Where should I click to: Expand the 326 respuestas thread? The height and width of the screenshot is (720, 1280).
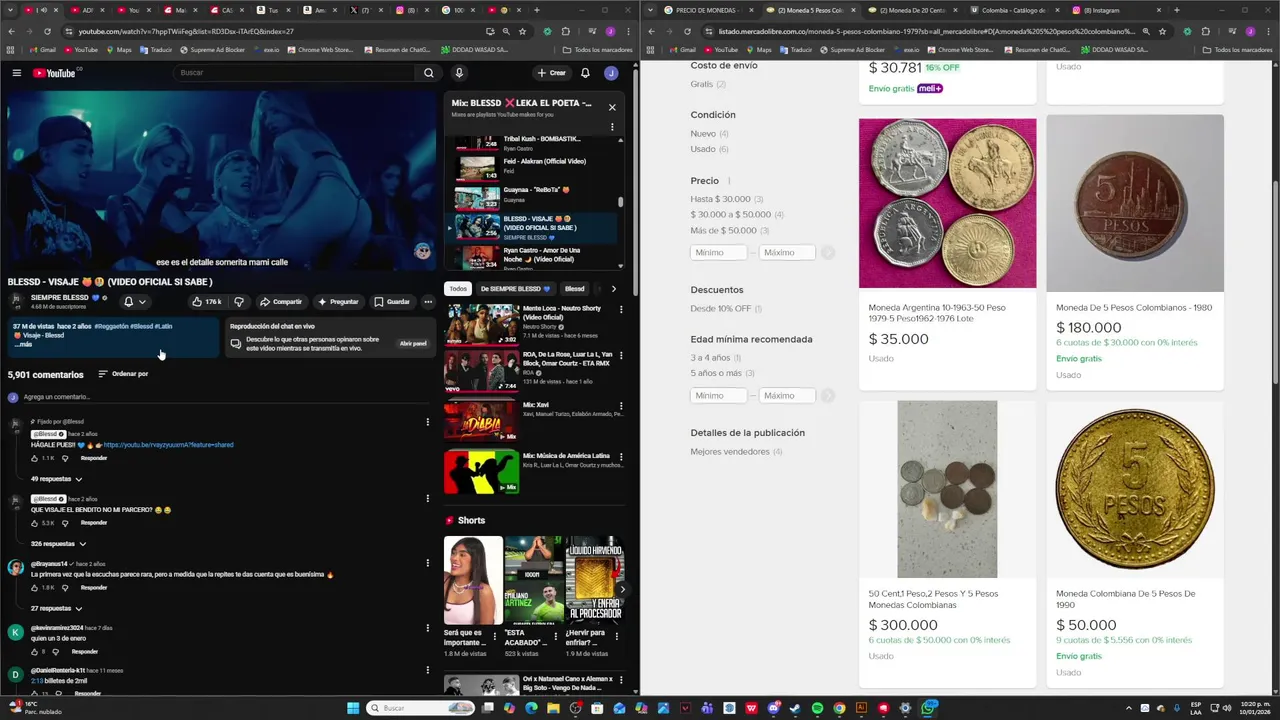(x=58, y=544)
